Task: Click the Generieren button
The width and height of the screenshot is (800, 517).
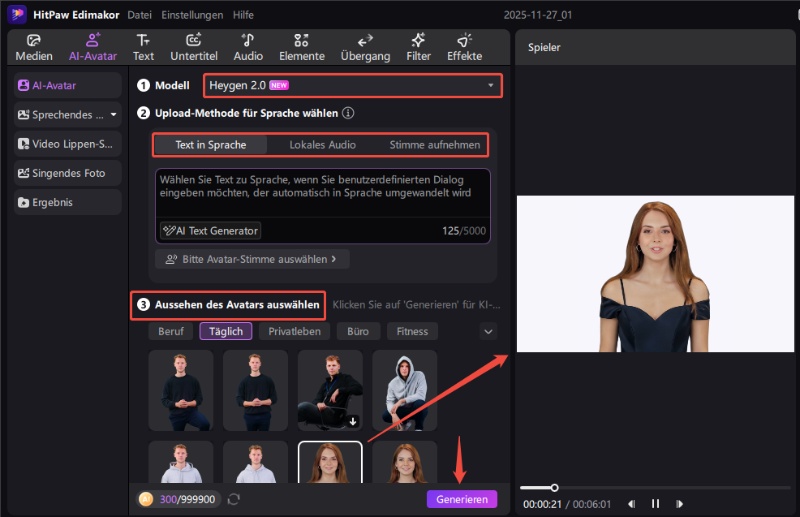Action: tap(461, 499)
